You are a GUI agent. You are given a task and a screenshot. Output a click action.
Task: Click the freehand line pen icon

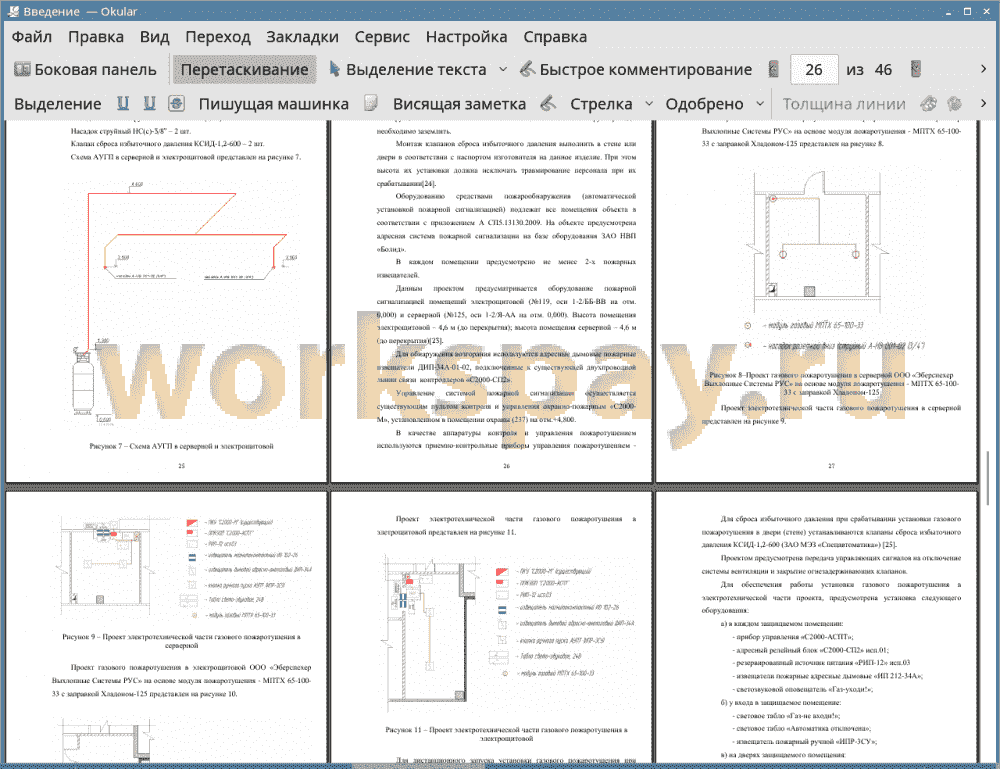(x=548, y=103)
